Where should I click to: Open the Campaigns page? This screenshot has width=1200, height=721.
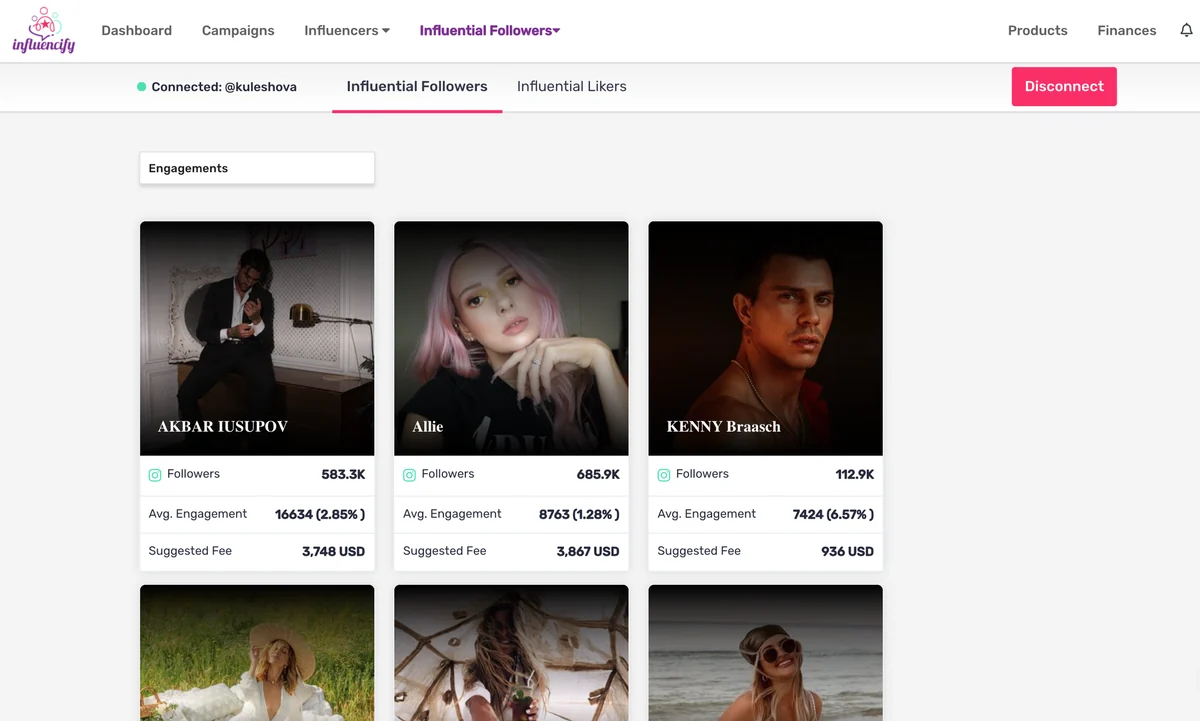(238, 30)
